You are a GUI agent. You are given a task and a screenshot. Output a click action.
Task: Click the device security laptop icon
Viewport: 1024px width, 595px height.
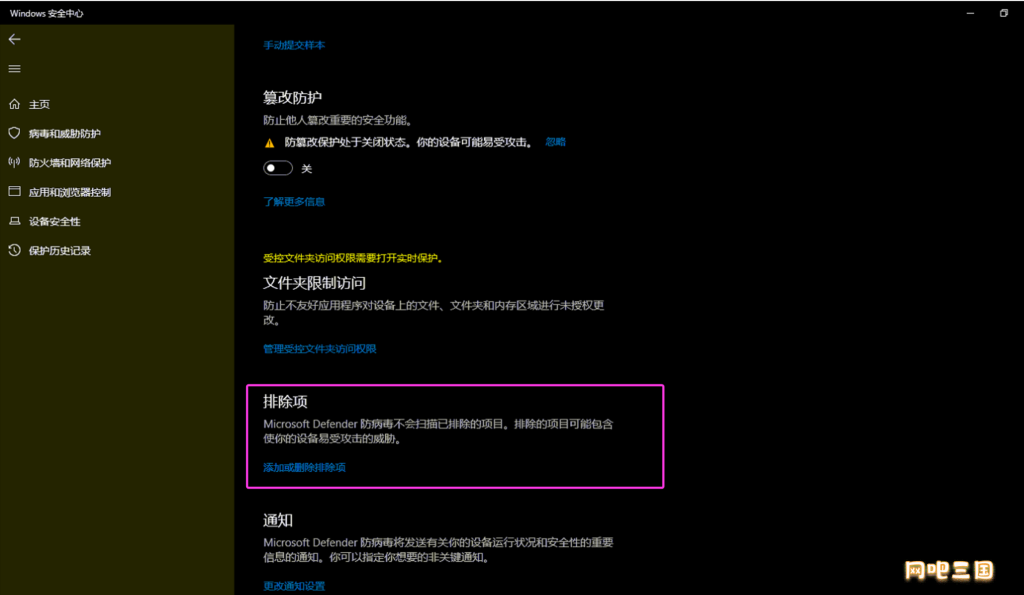point(14,221)
